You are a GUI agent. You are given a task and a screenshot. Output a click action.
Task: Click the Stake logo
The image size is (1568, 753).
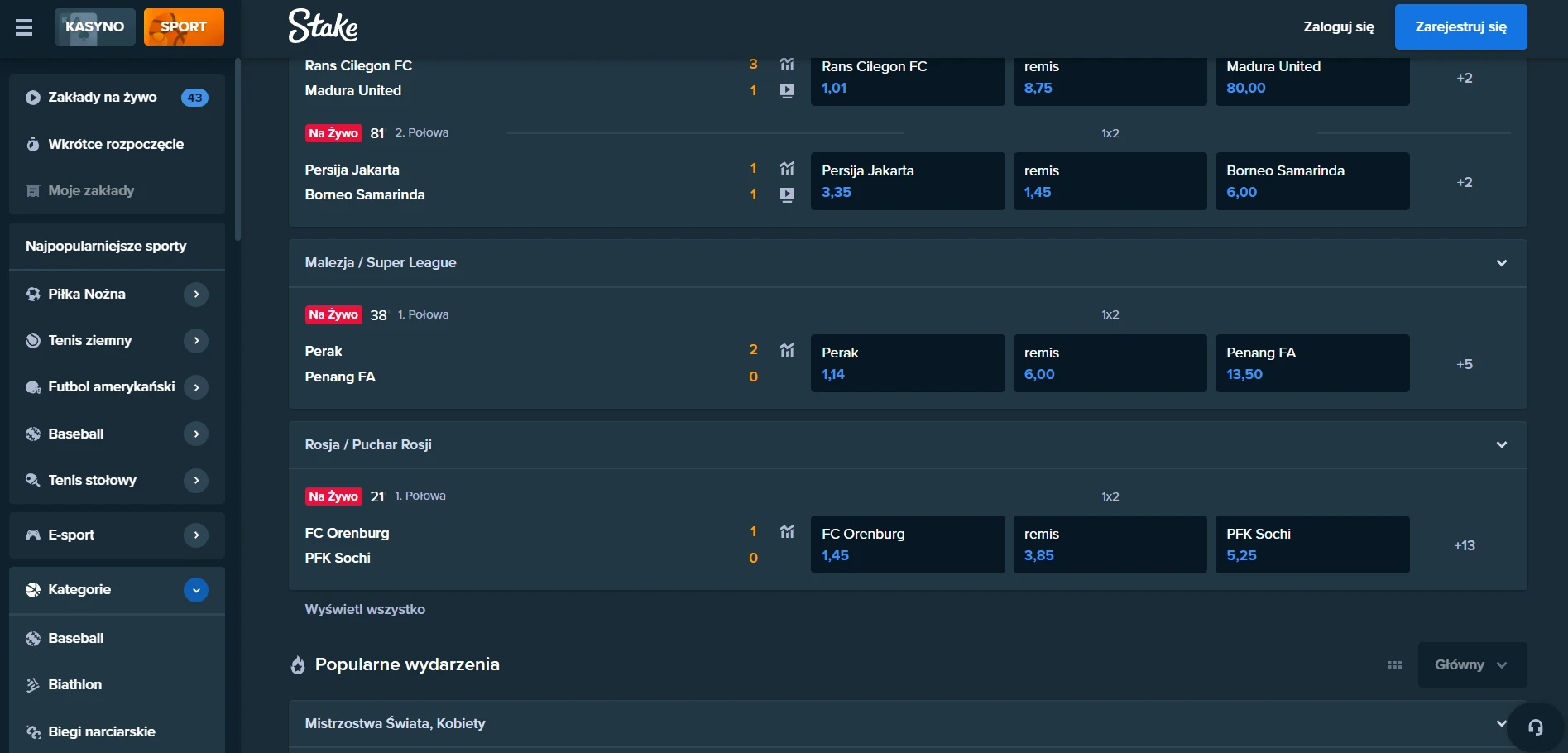tap(323, 26)
